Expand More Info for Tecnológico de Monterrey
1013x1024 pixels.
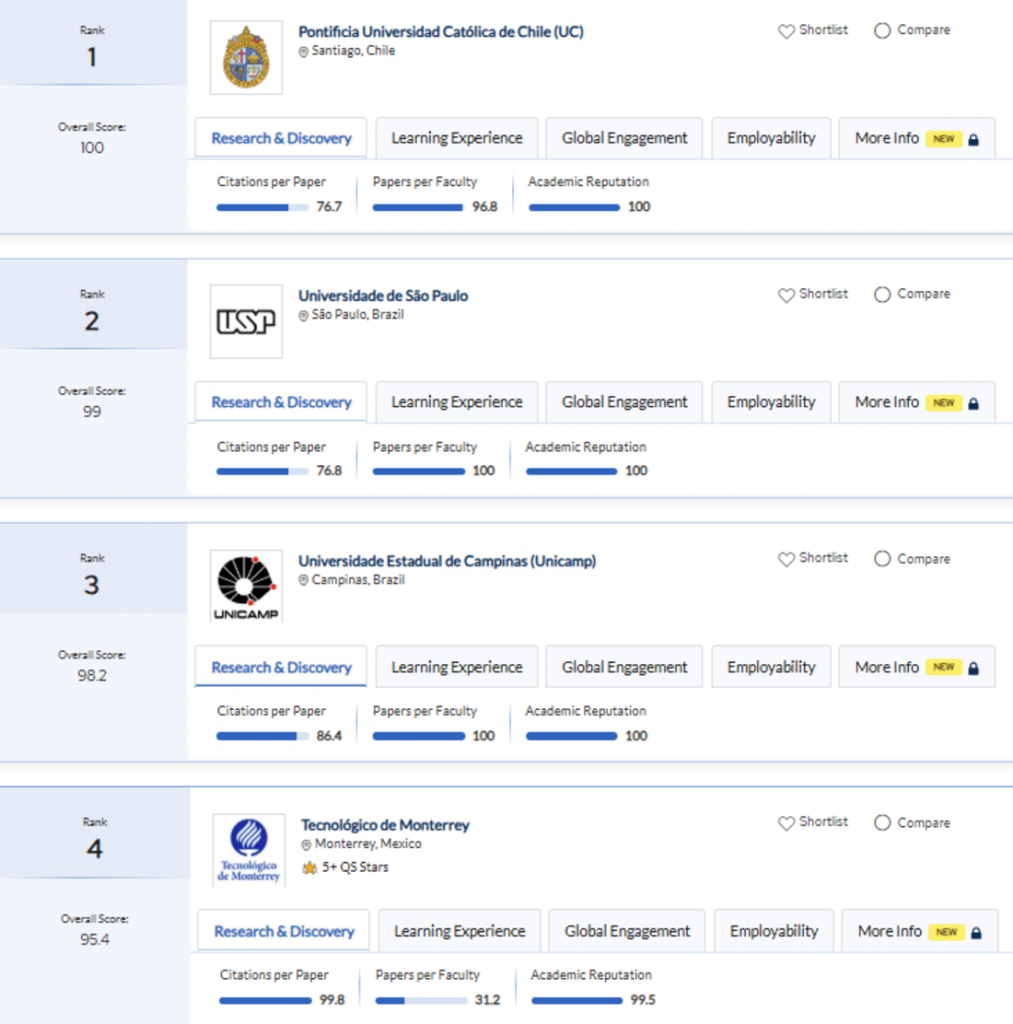(918, 932)
